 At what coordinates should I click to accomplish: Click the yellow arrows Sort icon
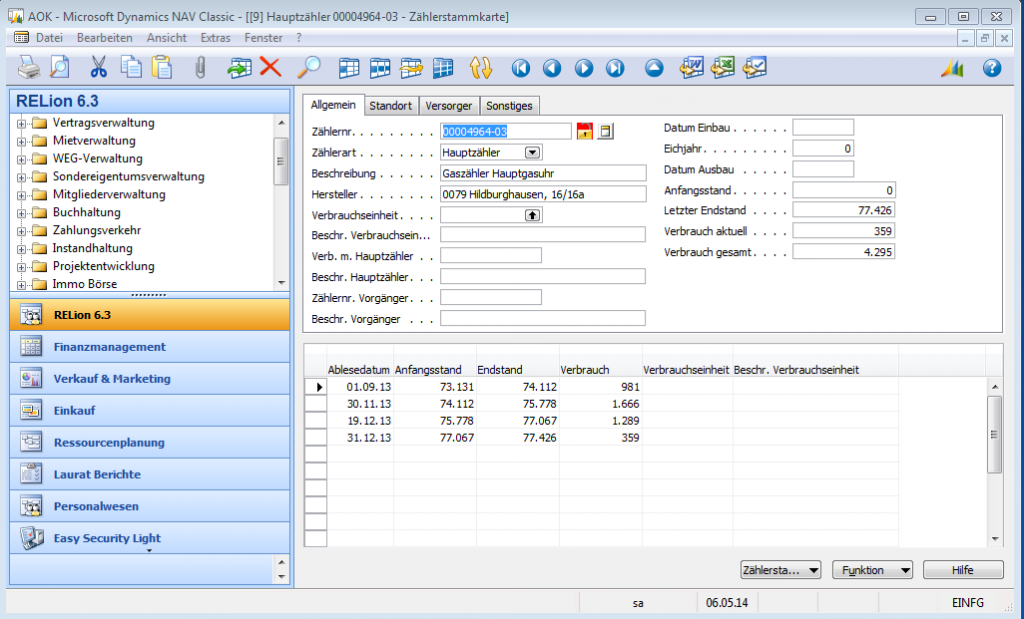tap(481, 68)
